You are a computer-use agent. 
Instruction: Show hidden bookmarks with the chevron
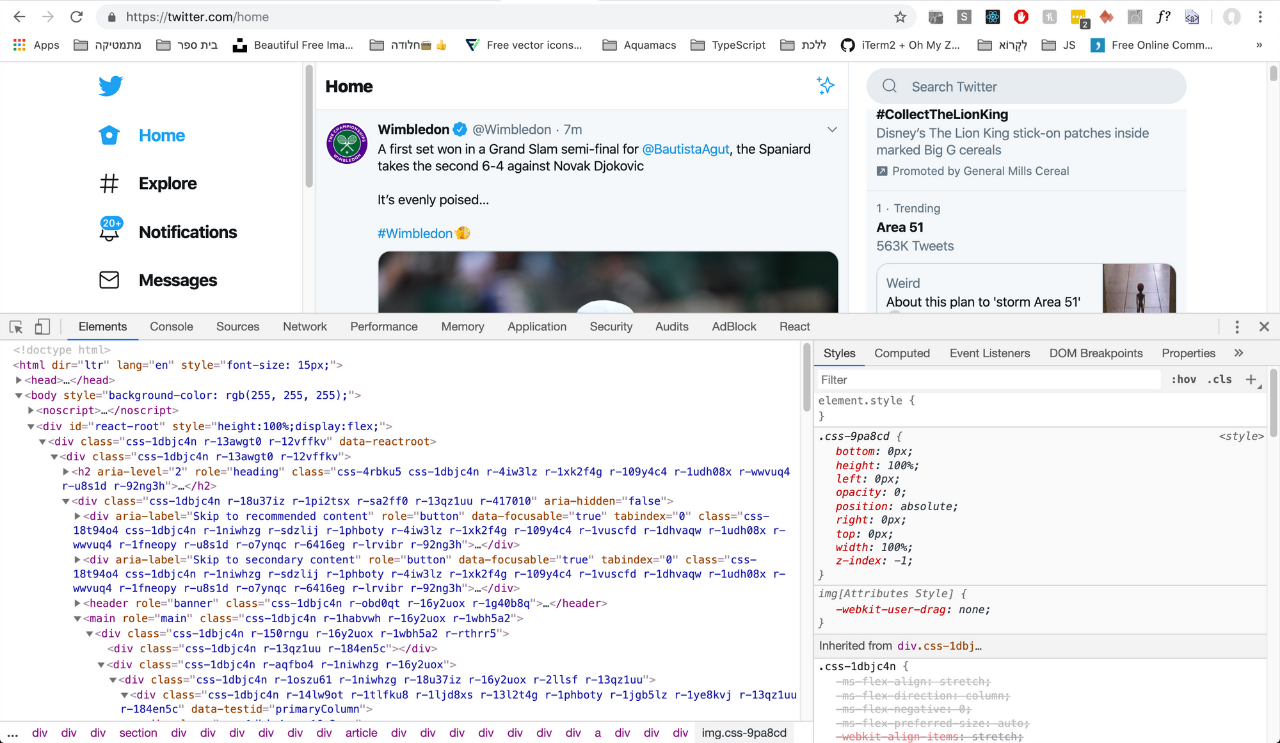coord(1259,45)
